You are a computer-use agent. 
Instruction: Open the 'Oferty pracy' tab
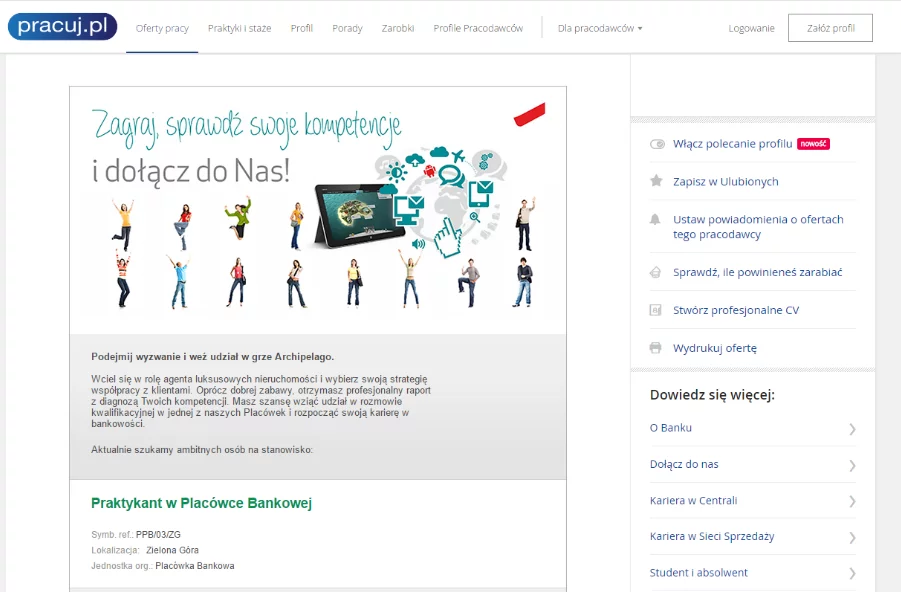[162, 29]
